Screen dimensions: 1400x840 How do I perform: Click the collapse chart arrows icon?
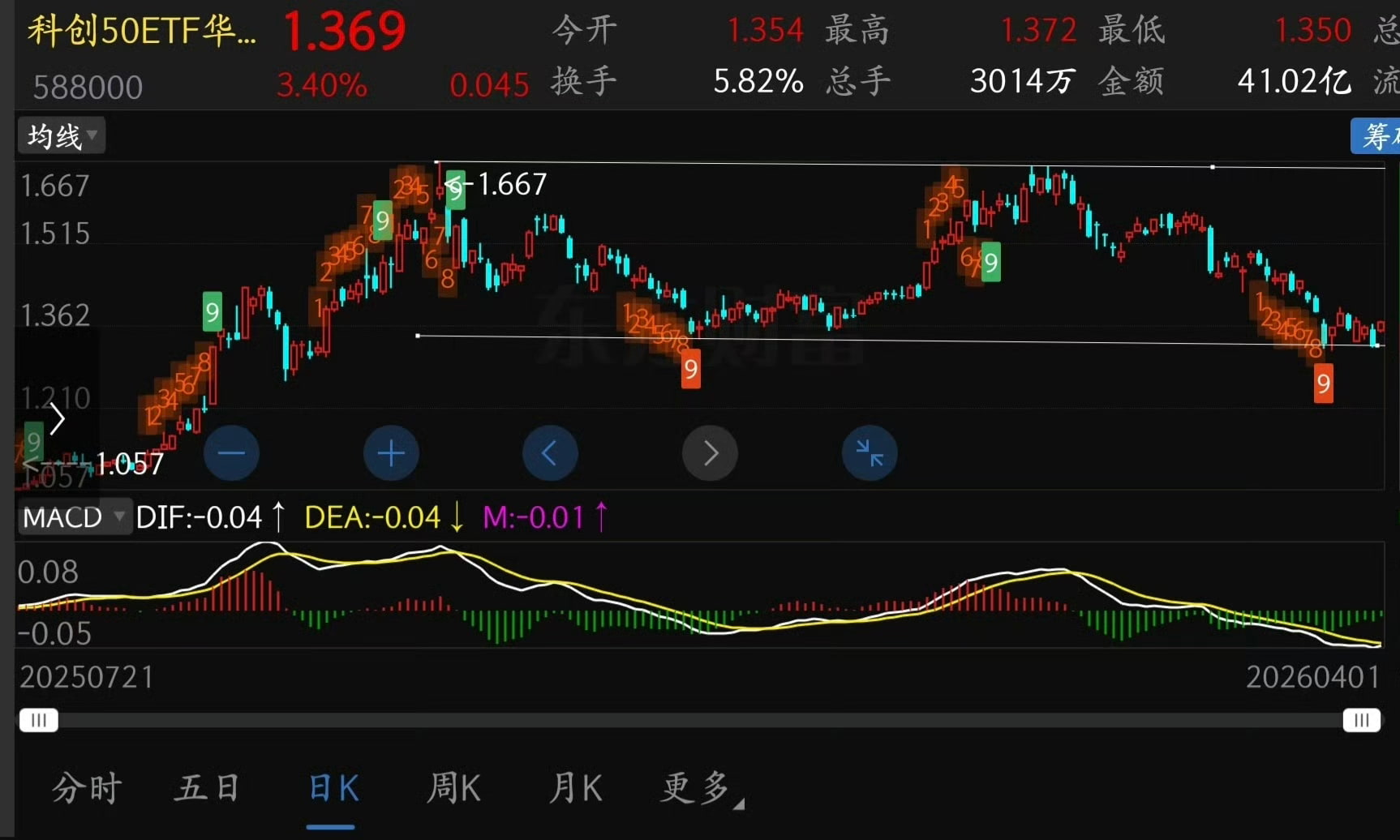click(870, 452)
